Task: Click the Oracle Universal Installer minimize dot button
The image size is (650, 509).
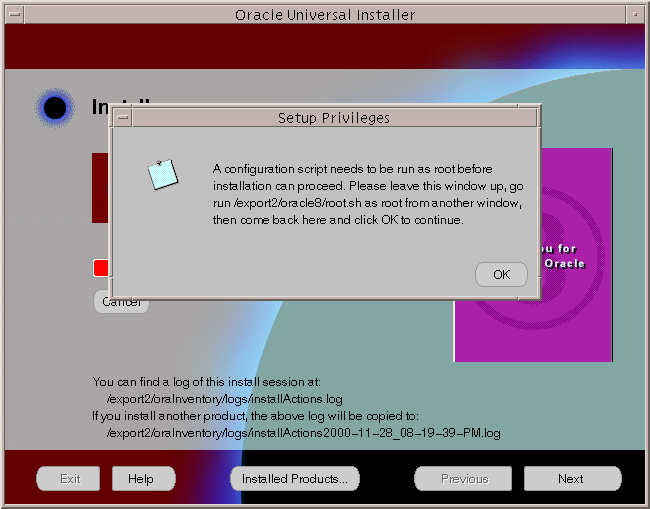Action: click(x=635, y=15)
